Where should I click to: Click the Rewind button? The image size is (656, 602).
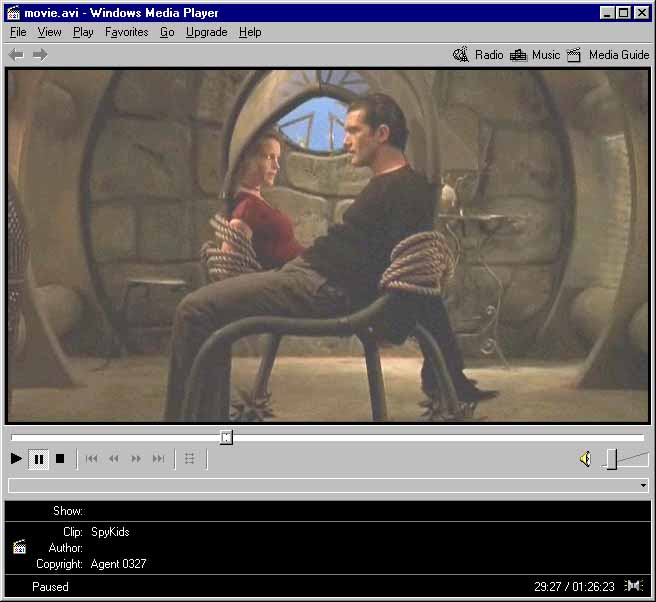(114, 459)
